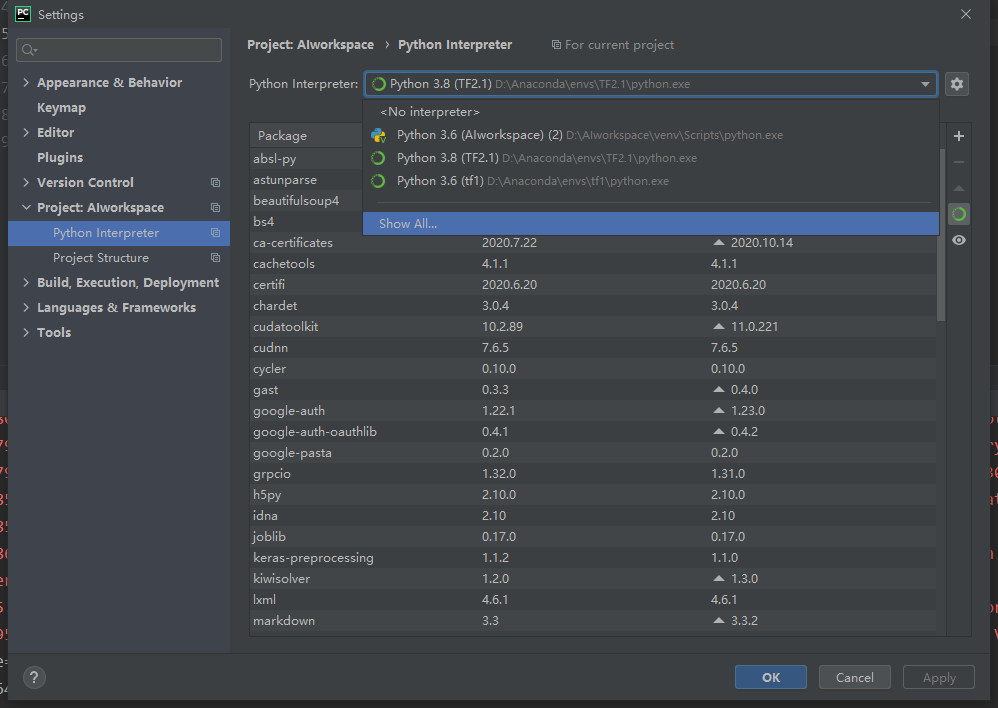The width and height of the screenshot is (998, 708).
Task: Toggle the show early releases eye icon
Action: [959, 240]
